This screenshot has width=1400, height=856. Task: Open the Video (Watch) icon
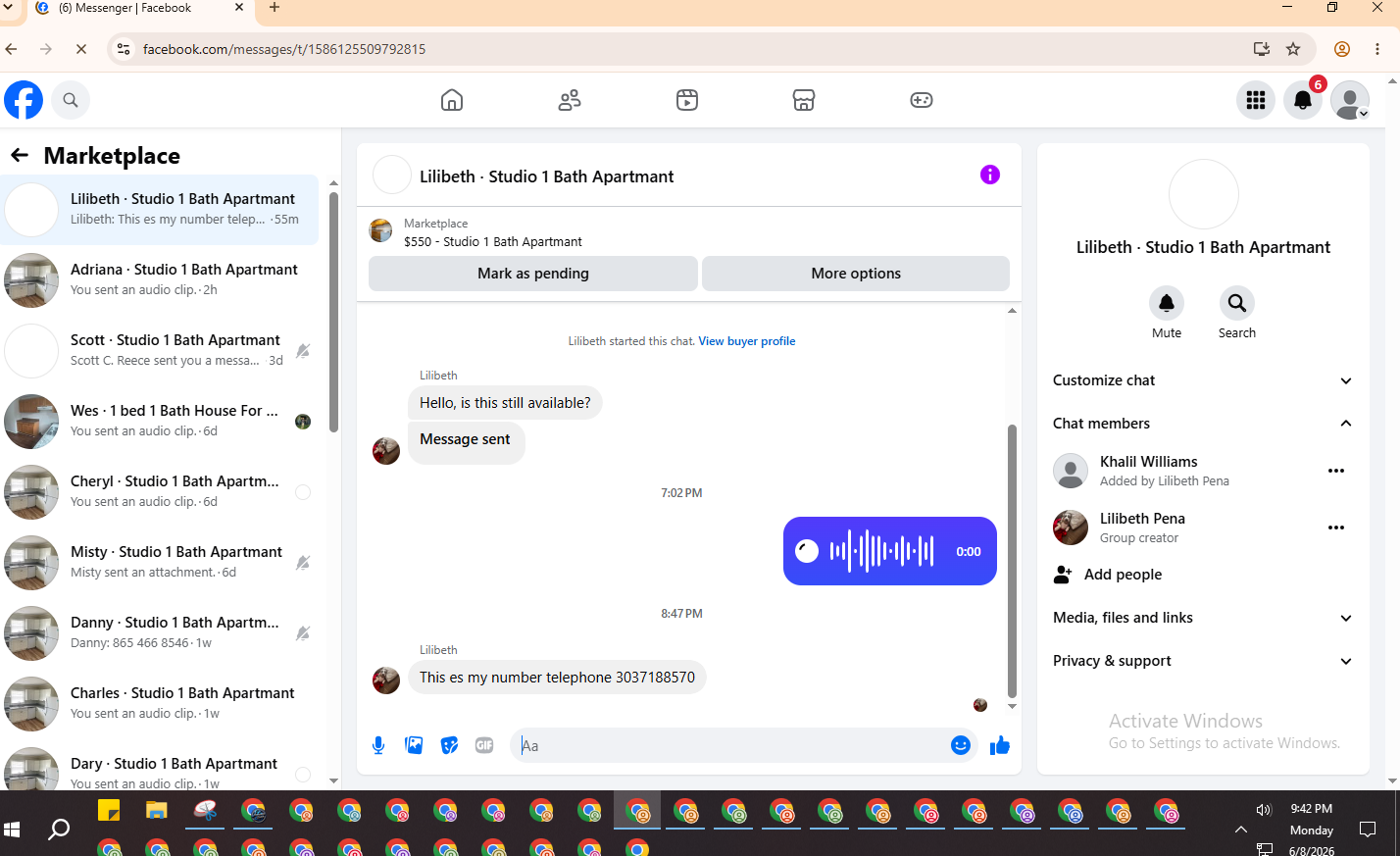pyautogui.click(x=687, y=100)
